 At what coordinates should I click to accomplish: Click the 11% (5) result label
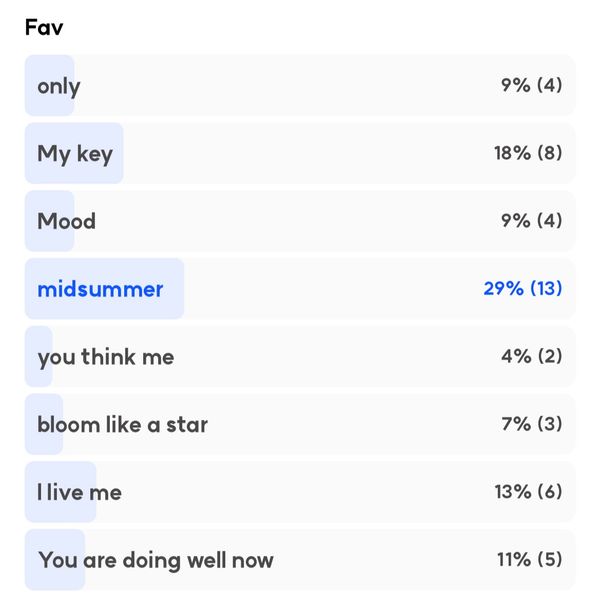pyautogui.click(x=530, y=559)
